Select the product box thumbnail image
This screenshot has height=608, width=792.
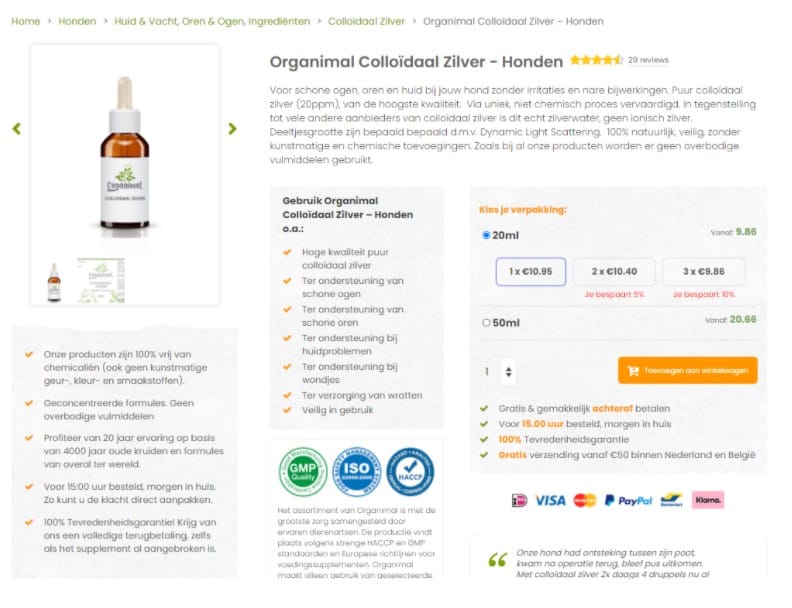[x=101, y=281]
